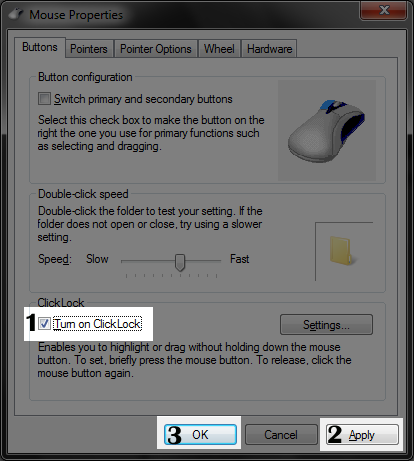This screenshot has height=461, width=414.
Task: Click the Switch primary buttons label text
Action: coord(143,99)
